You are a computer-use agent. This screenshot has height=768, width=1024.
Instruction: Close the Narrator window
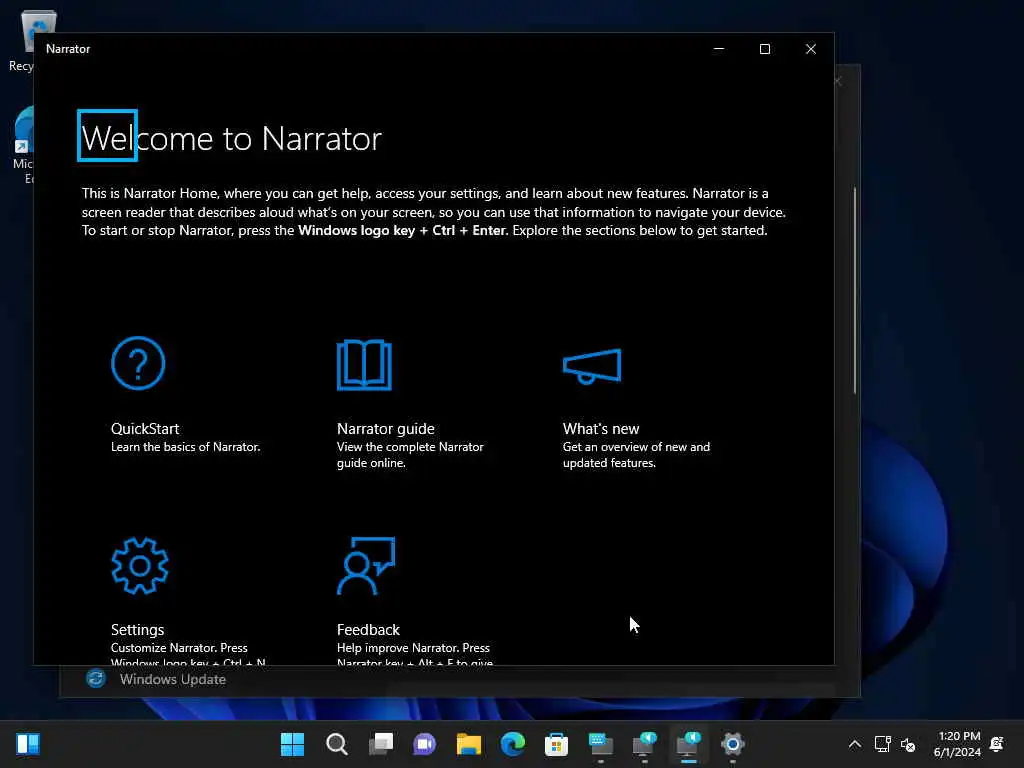pyautogui.click(x=810, y=49)
